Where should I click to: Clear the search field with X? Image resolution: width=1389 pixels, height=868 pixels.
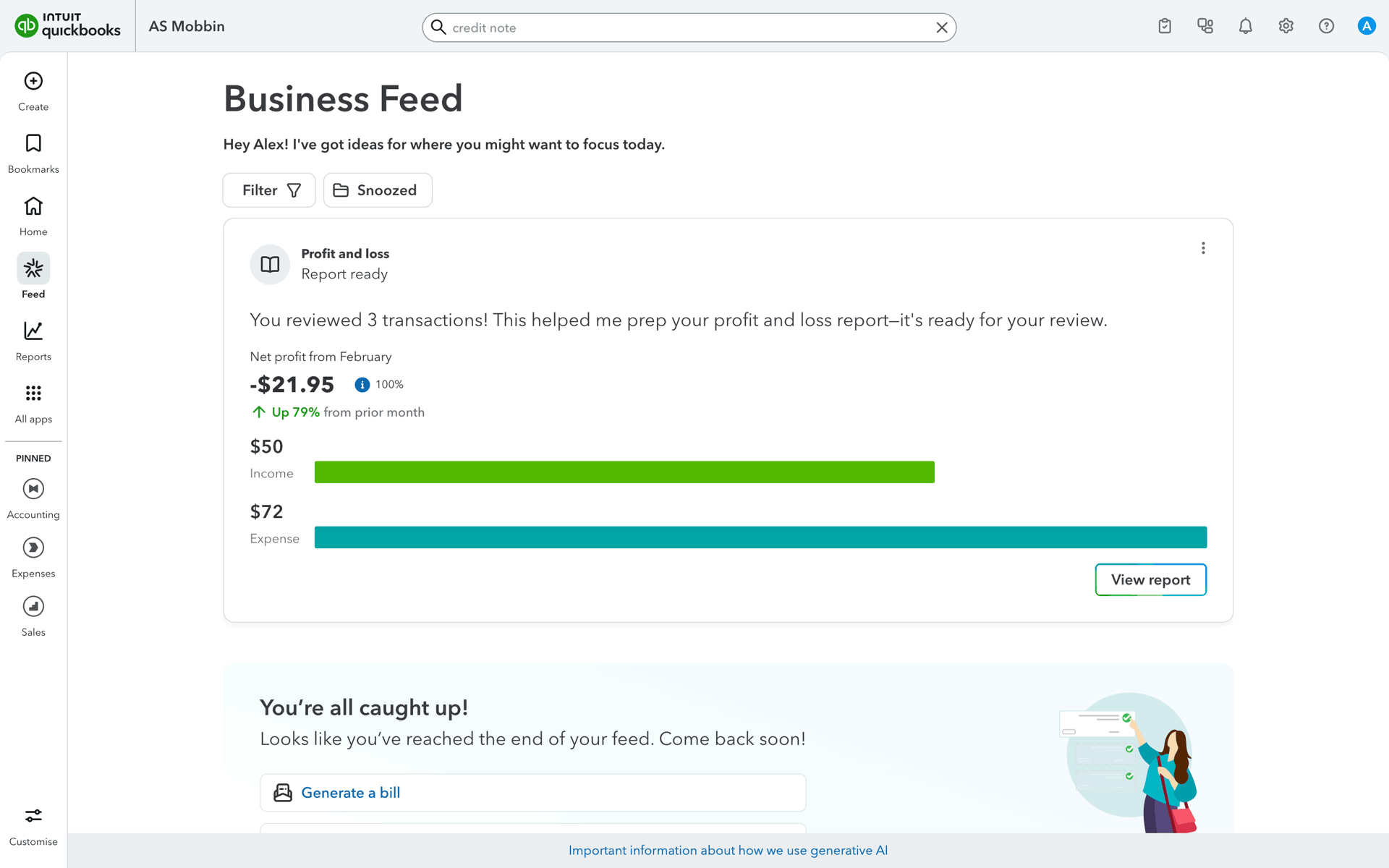click(x=942, y=27)
